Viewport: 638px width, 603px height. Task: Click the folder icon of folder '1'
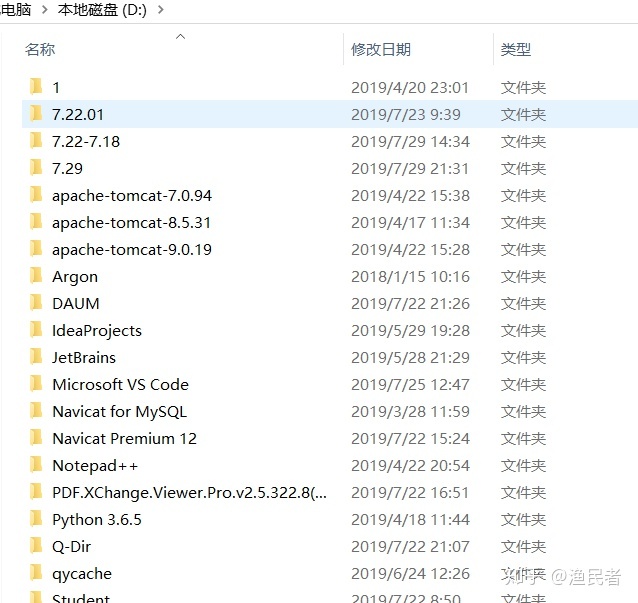click(36, 86)
